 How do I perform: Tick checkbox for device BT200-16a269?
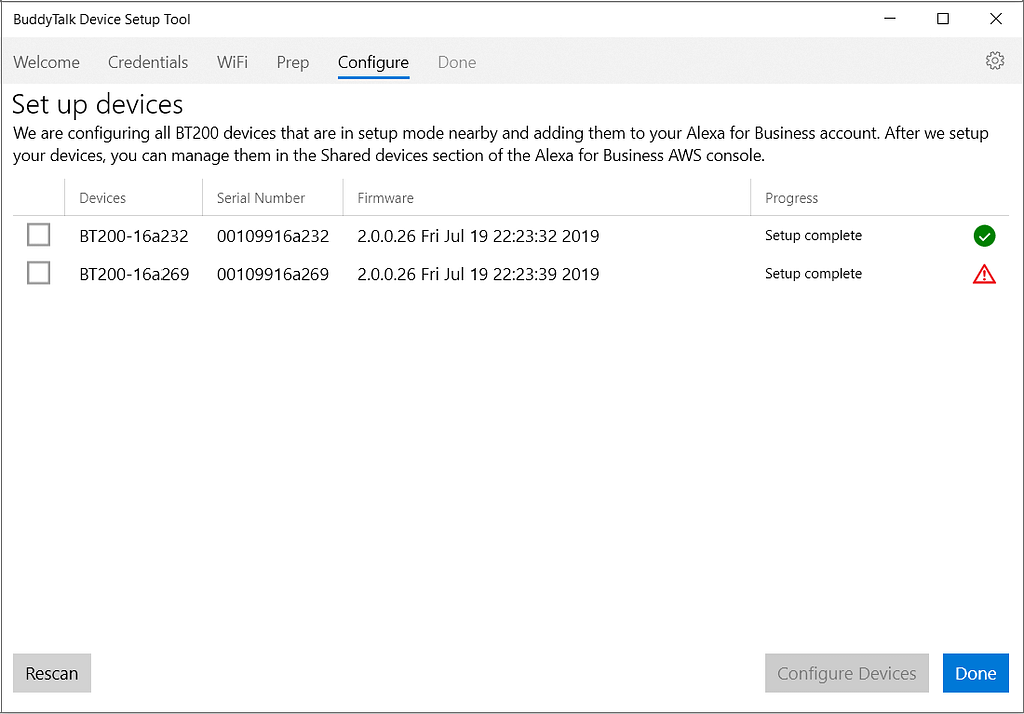click(x=39, y=273)
